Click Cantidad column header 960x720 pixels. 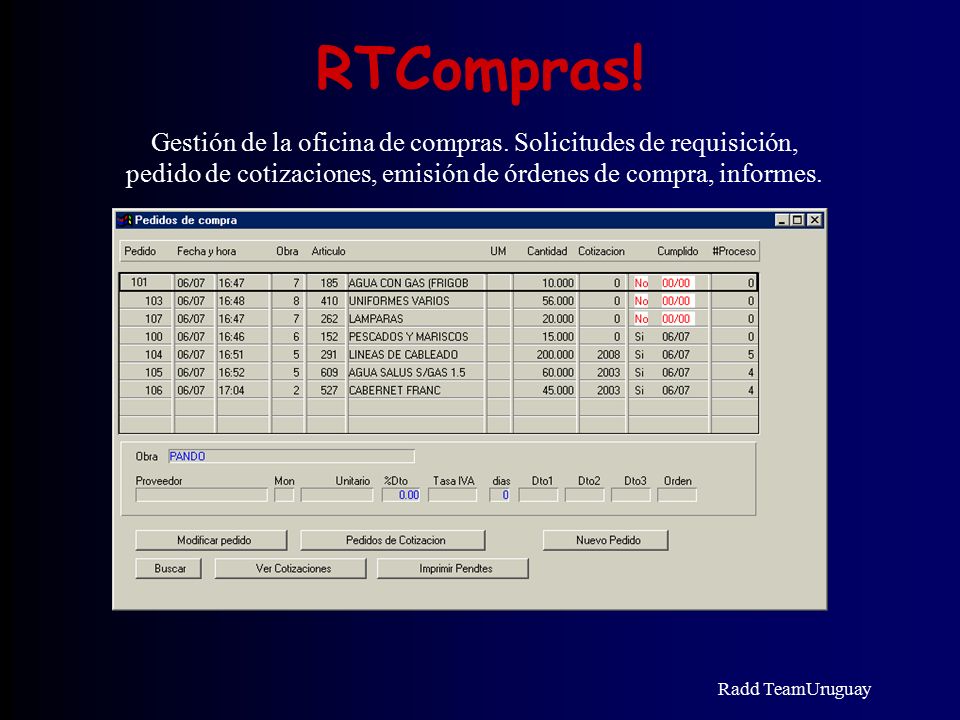coord(547,251)
